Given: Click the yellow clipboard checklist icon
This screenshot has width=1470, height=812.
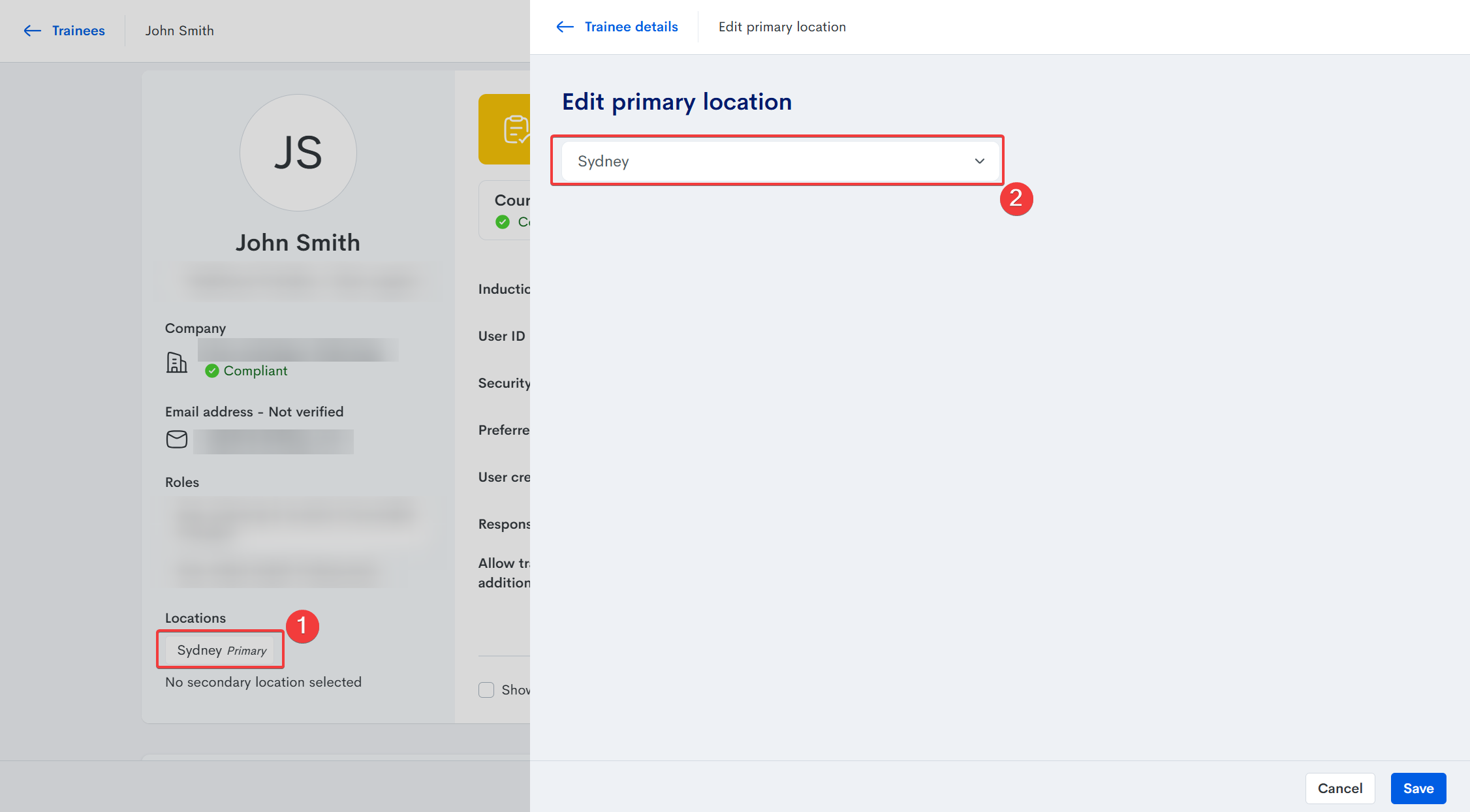Looking at the screenshot, I should (x=516, y=129).
